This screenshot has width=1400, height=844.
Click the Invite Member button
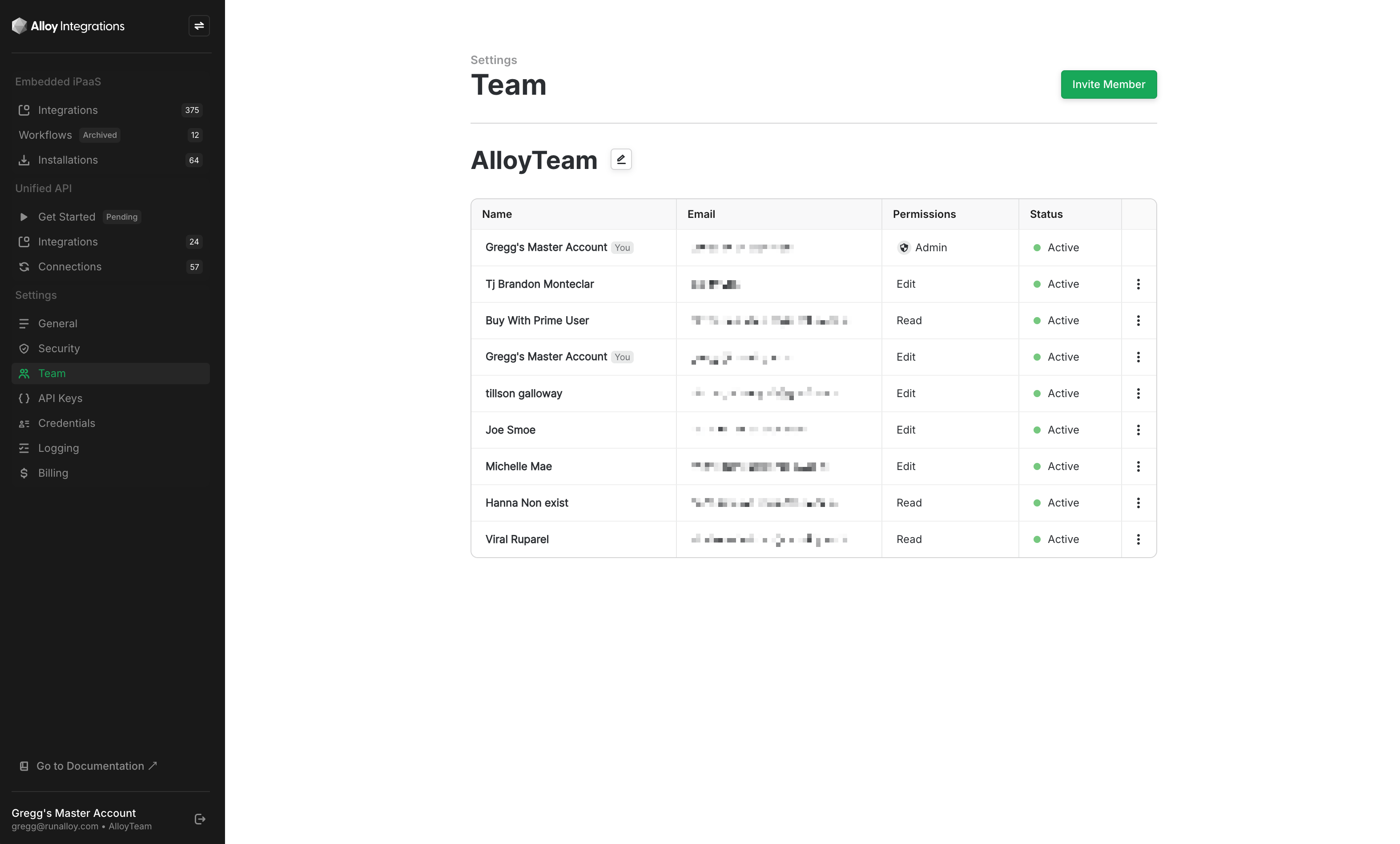1109,84
